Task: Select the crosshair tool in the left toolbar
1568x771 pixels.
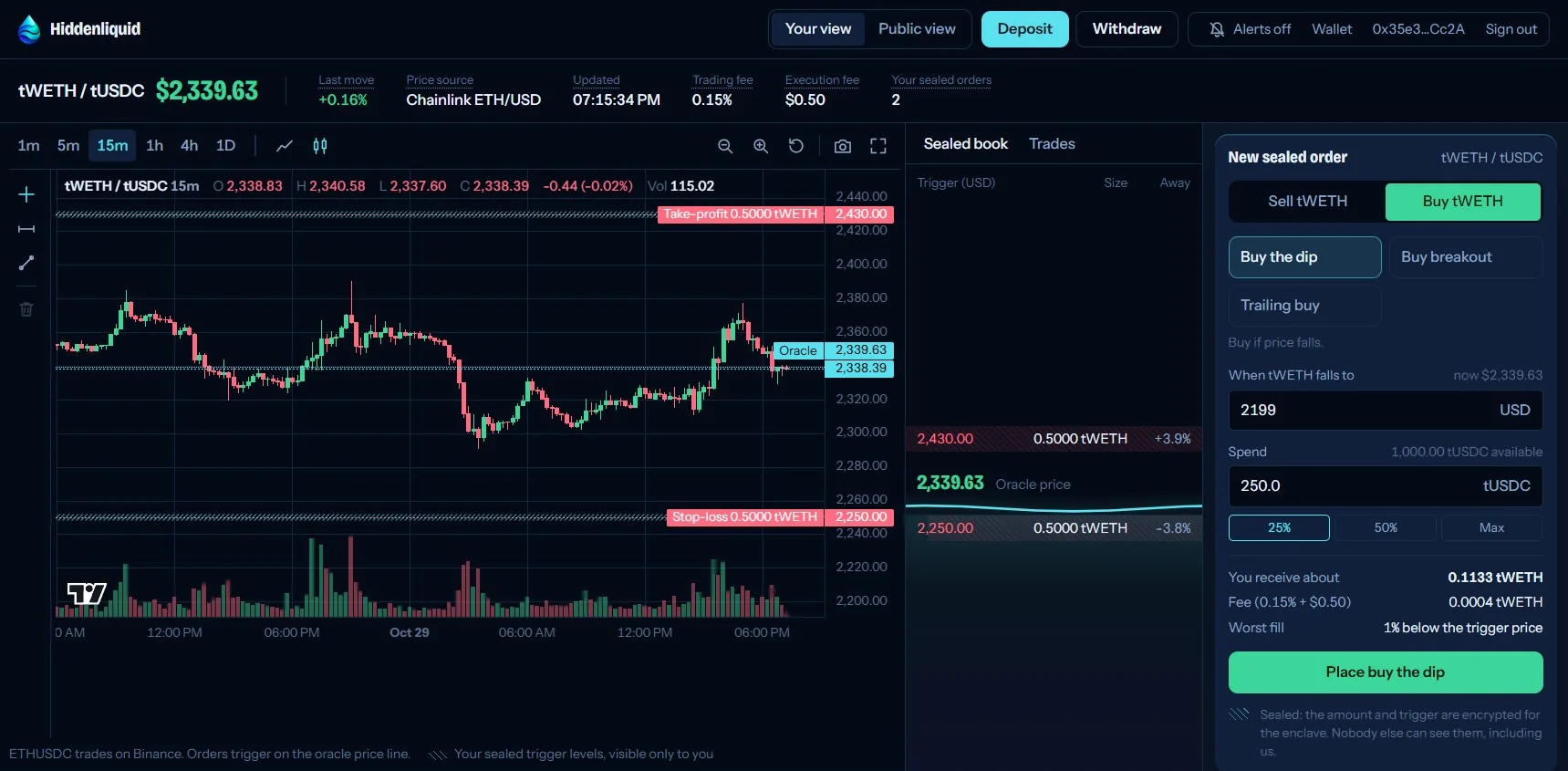Action: 26,194
